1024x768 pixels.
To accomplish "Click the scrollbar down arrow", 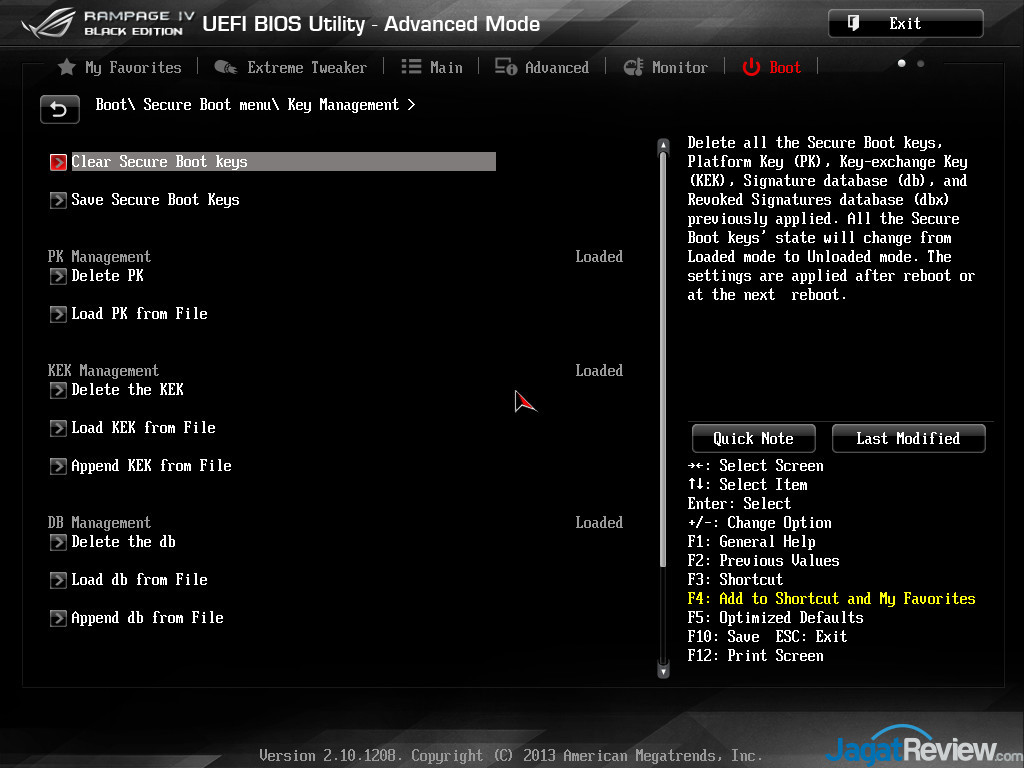I will point(662,671).
